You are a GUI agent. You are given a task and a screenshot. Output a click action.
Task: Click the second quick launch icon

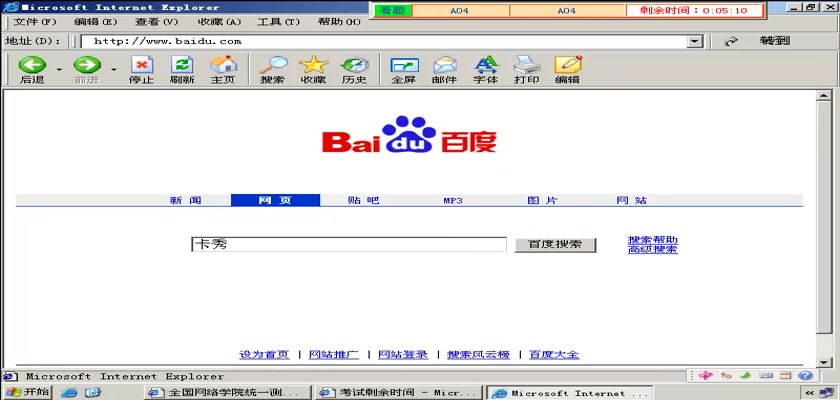tap(93, 393)
